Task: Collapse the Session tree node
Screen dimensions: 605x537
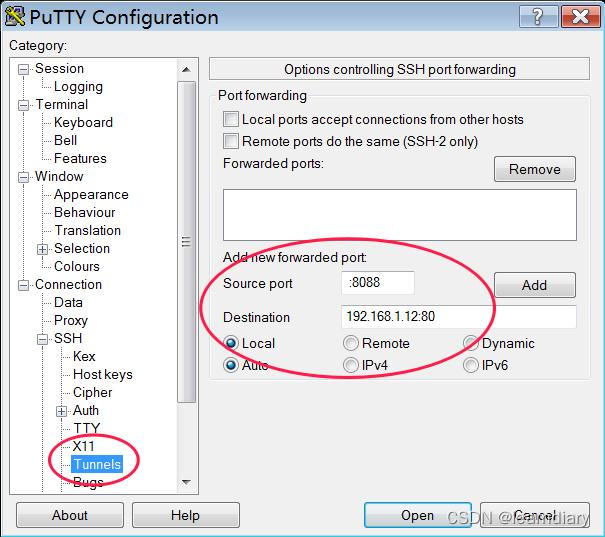Action: pyautogui.click(x=24, y=69)
